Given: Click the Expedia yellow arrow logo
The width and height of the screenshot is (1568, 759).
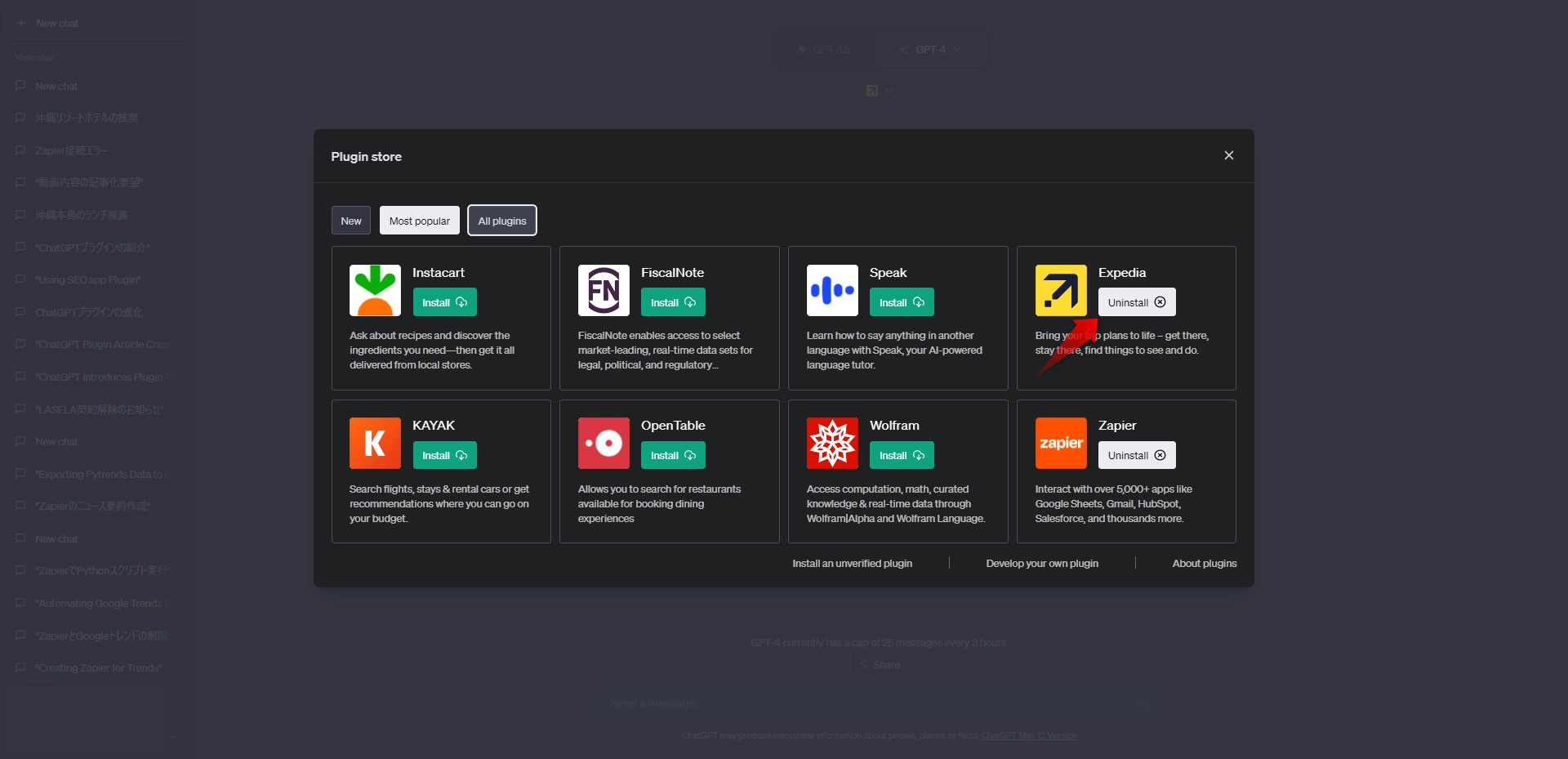Looking at the screenshot, I should click(1061, 290).
